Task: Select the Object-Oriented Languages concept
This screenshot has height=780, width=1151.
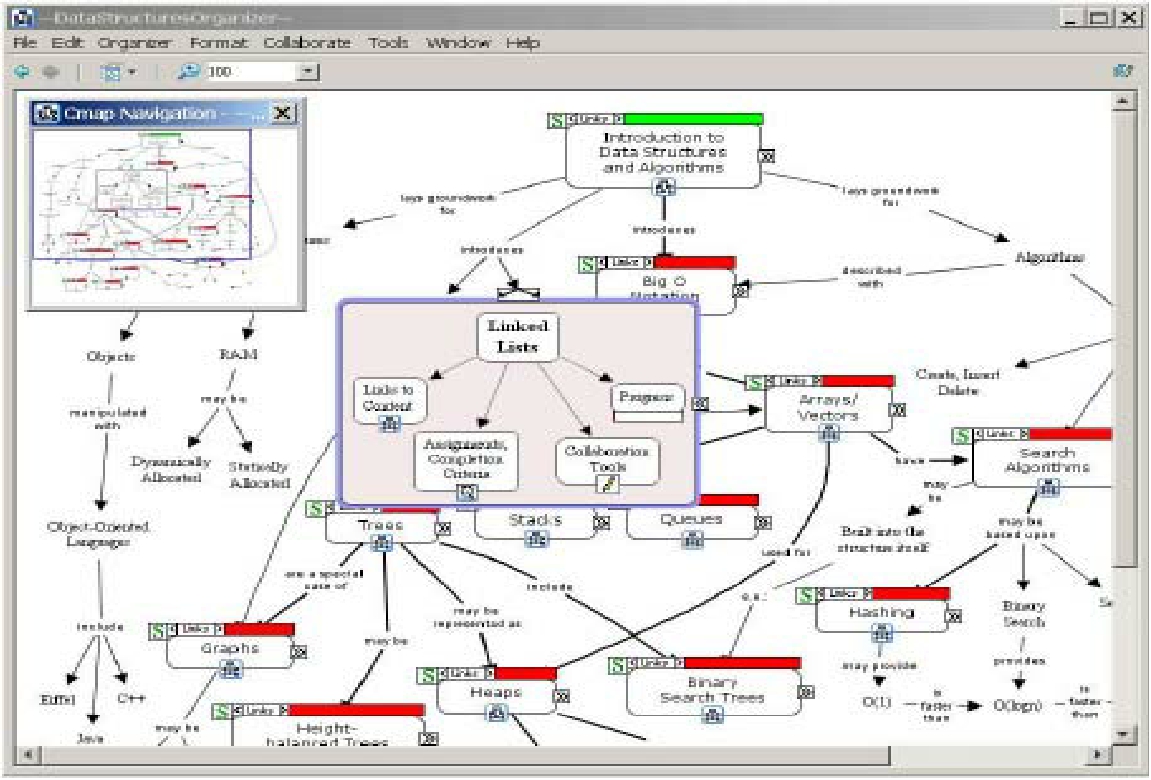Action: (98, 534)
